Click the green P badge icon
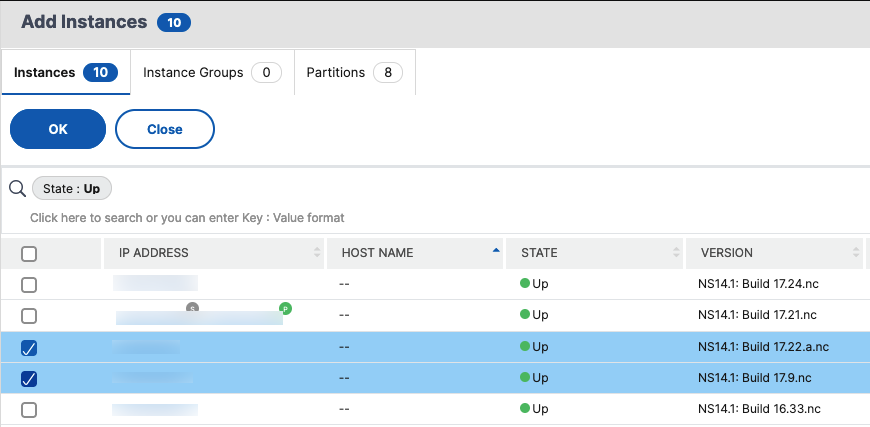Screen dimensions: 870x427 (x=285, y=308)
